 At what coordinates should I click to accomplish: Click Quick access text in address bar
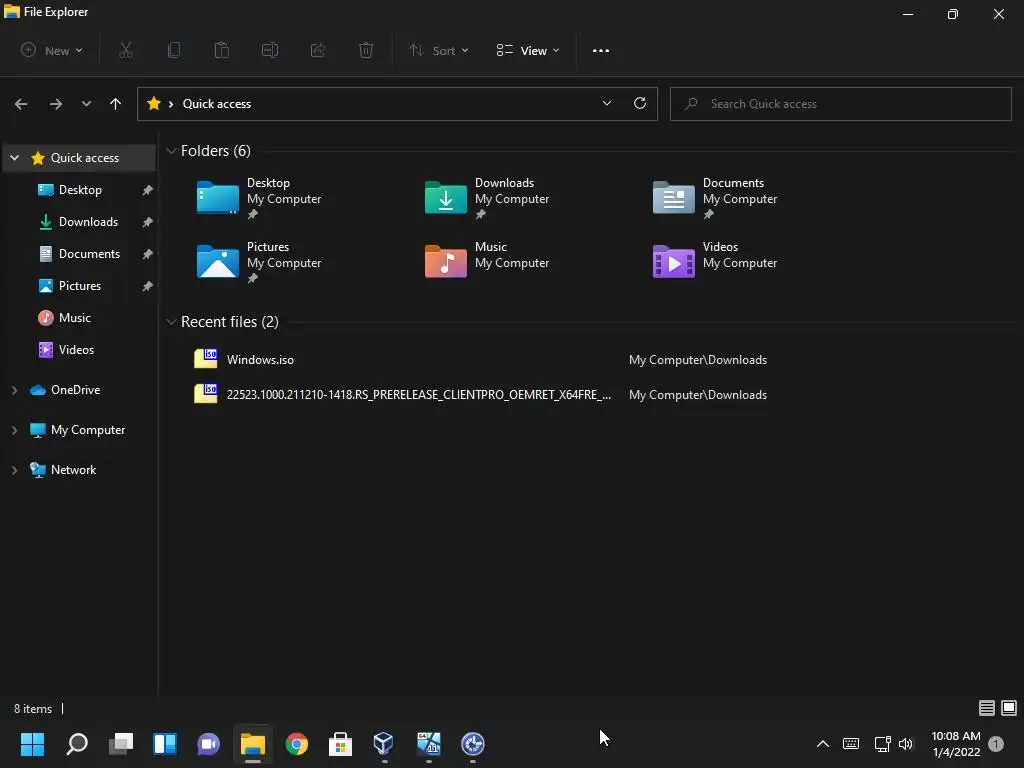pyautogui.click(x=217, y=104)
